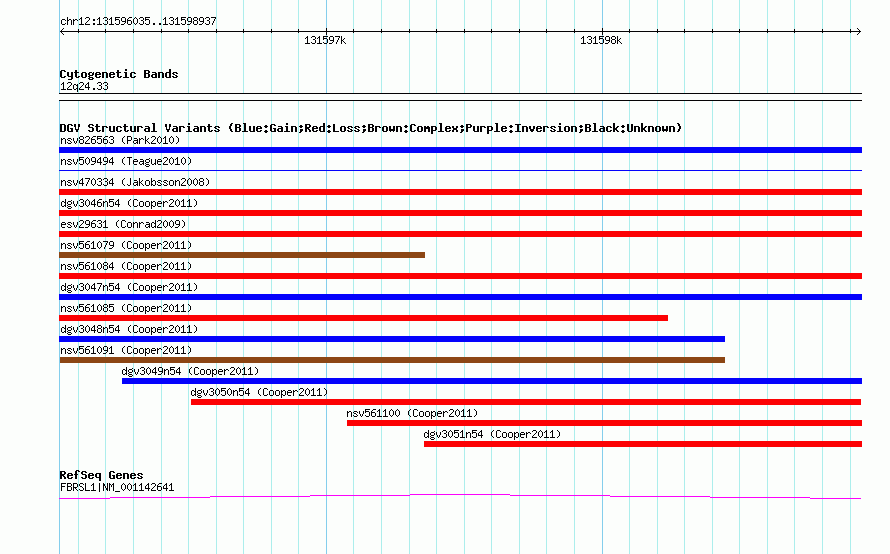
Task: Select the brown nsv561091 complex bar
Action: 392,360
